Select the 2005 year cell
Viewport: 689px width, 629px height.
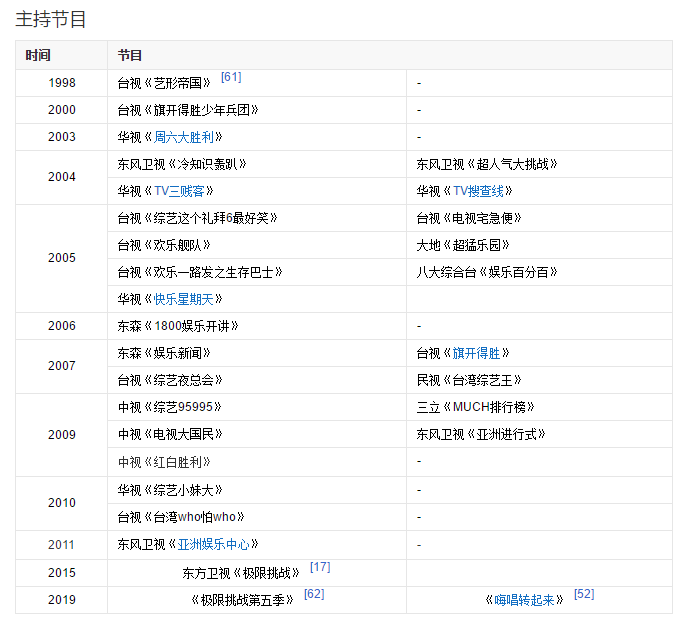point(62,258)
